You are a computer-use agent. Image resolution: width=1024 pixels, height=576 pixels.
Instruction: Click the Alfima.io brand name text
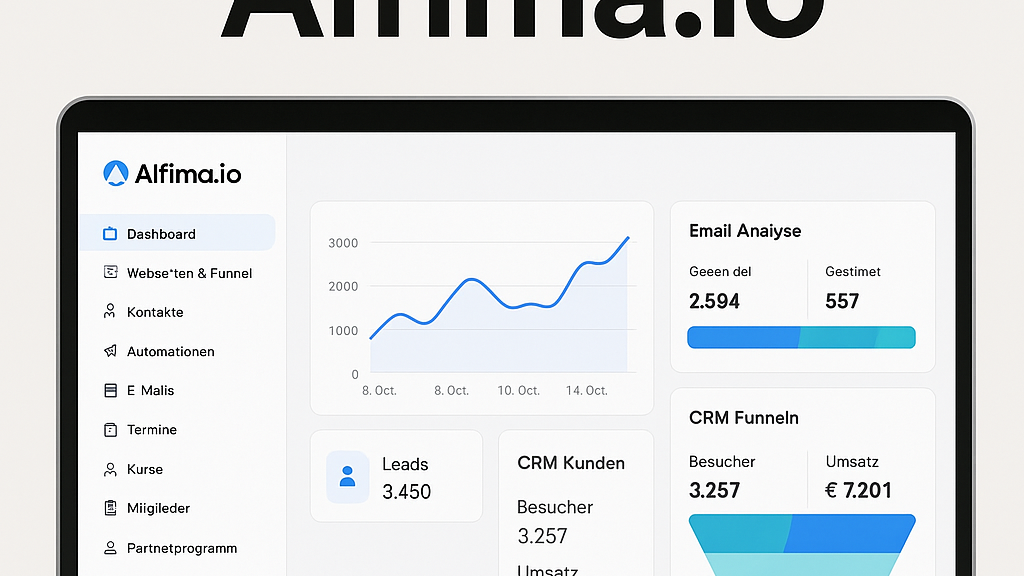[x=188, y=174]
